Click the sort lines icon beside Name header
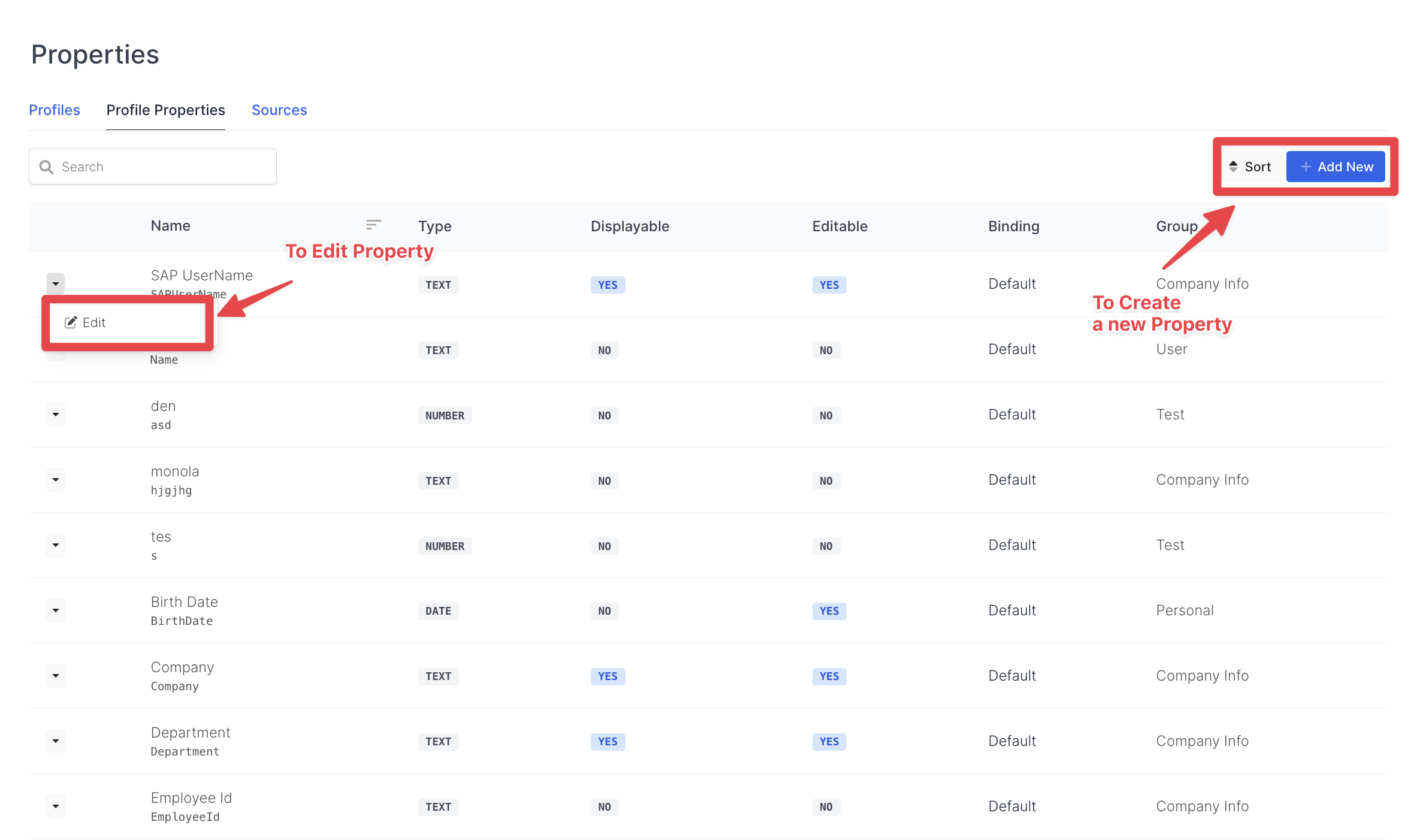1414x840 pixels. (373, 225)
